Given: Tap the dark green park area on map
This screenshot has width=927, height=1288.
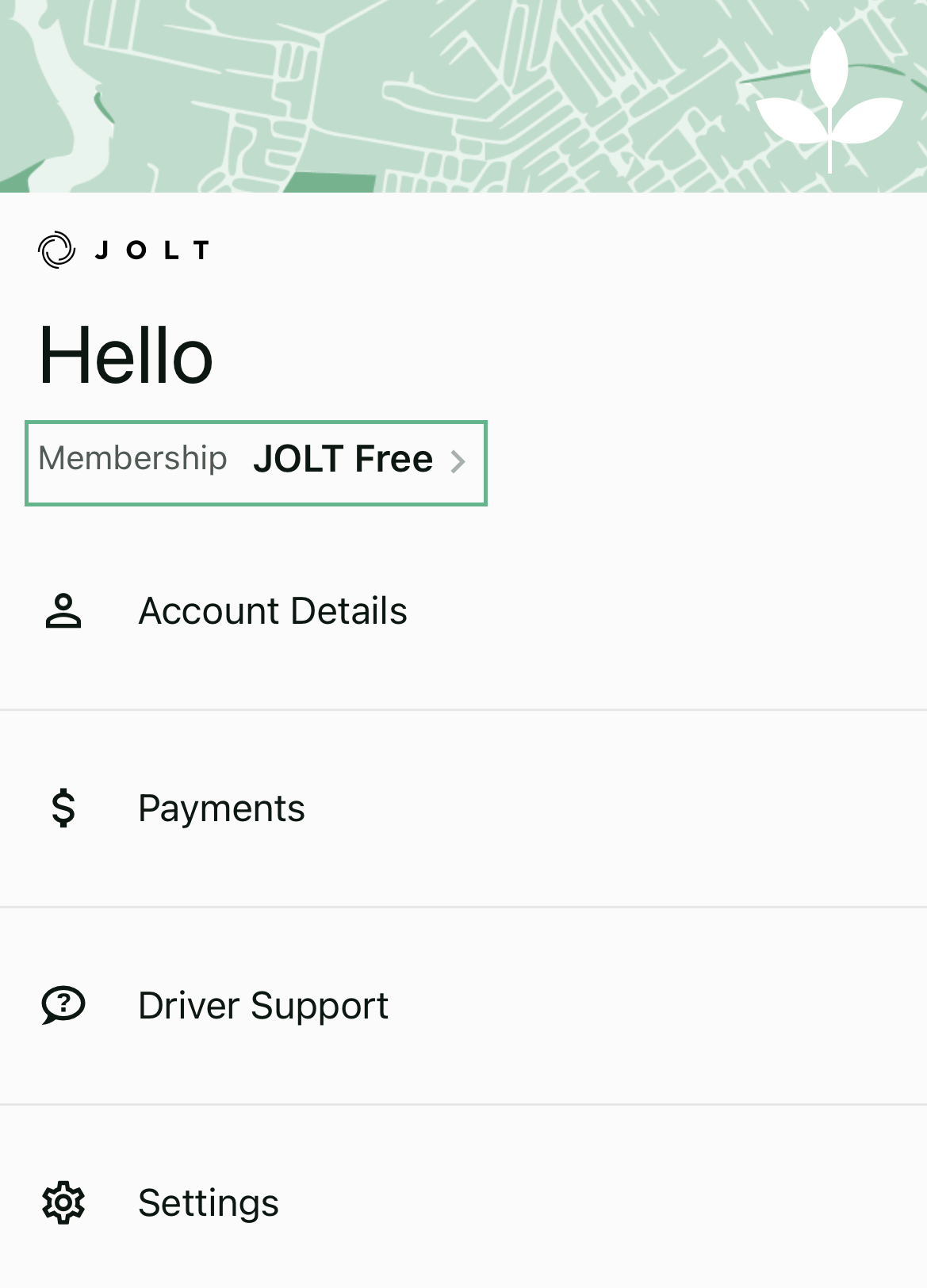Looking at the screenshot, I should point(331,182).
